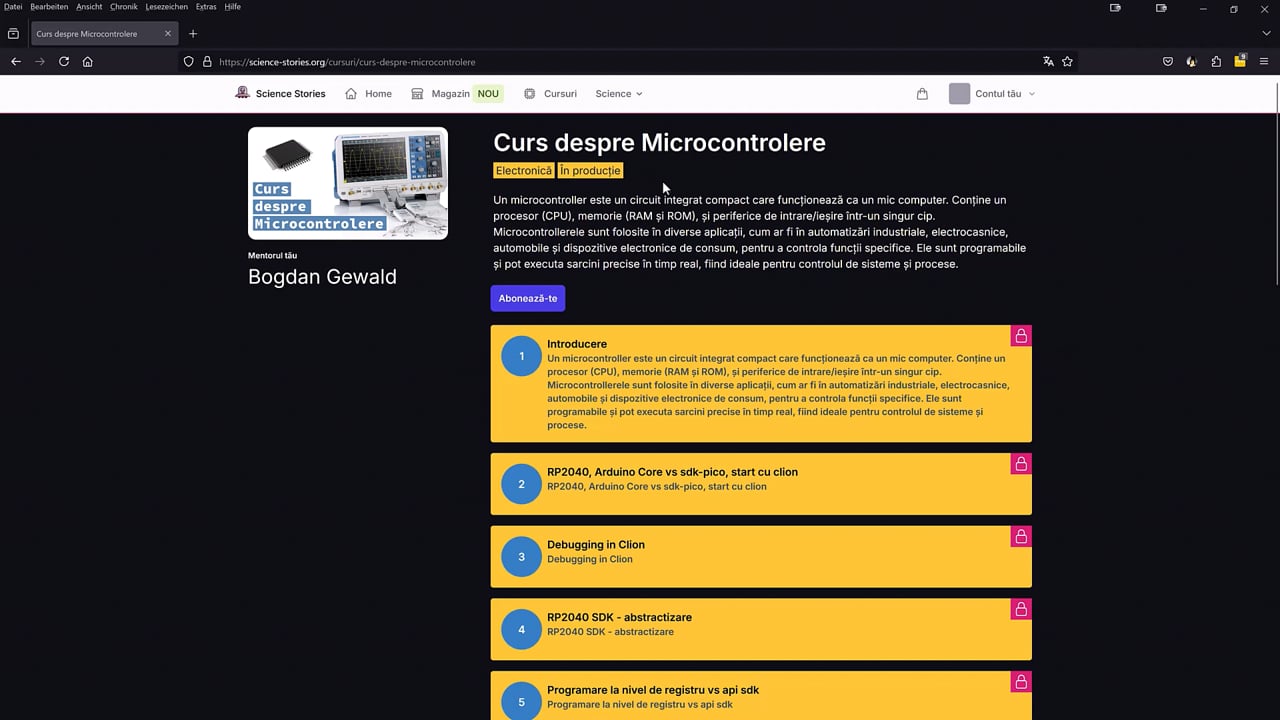Open the Chronik menu in menu bar
1280x720 pixels.
(124, 7)
